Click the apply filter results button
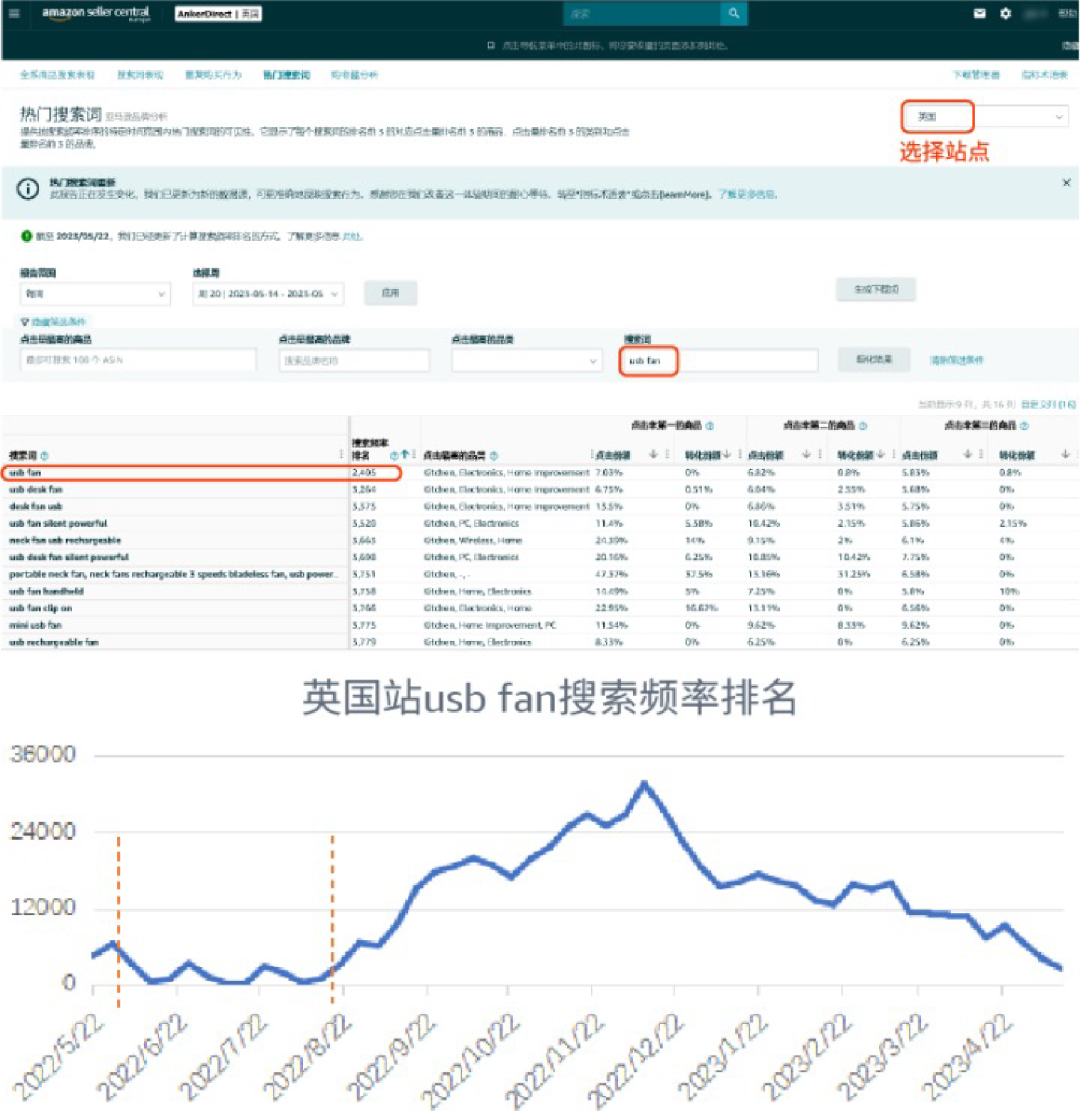Image resolution: width=1080 pixels, height=1111 pixels. pyautogui.click(x=873, y=360)
